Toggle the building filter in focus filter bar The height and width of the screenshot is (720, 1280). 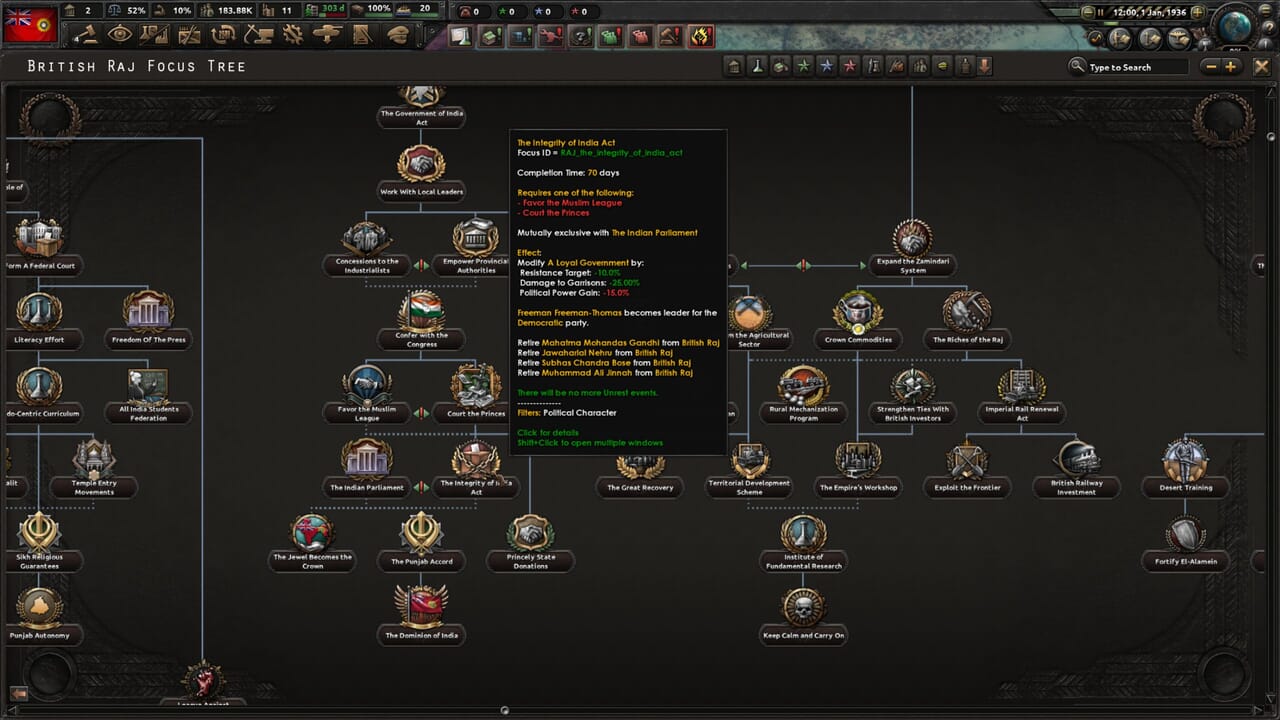735,66
